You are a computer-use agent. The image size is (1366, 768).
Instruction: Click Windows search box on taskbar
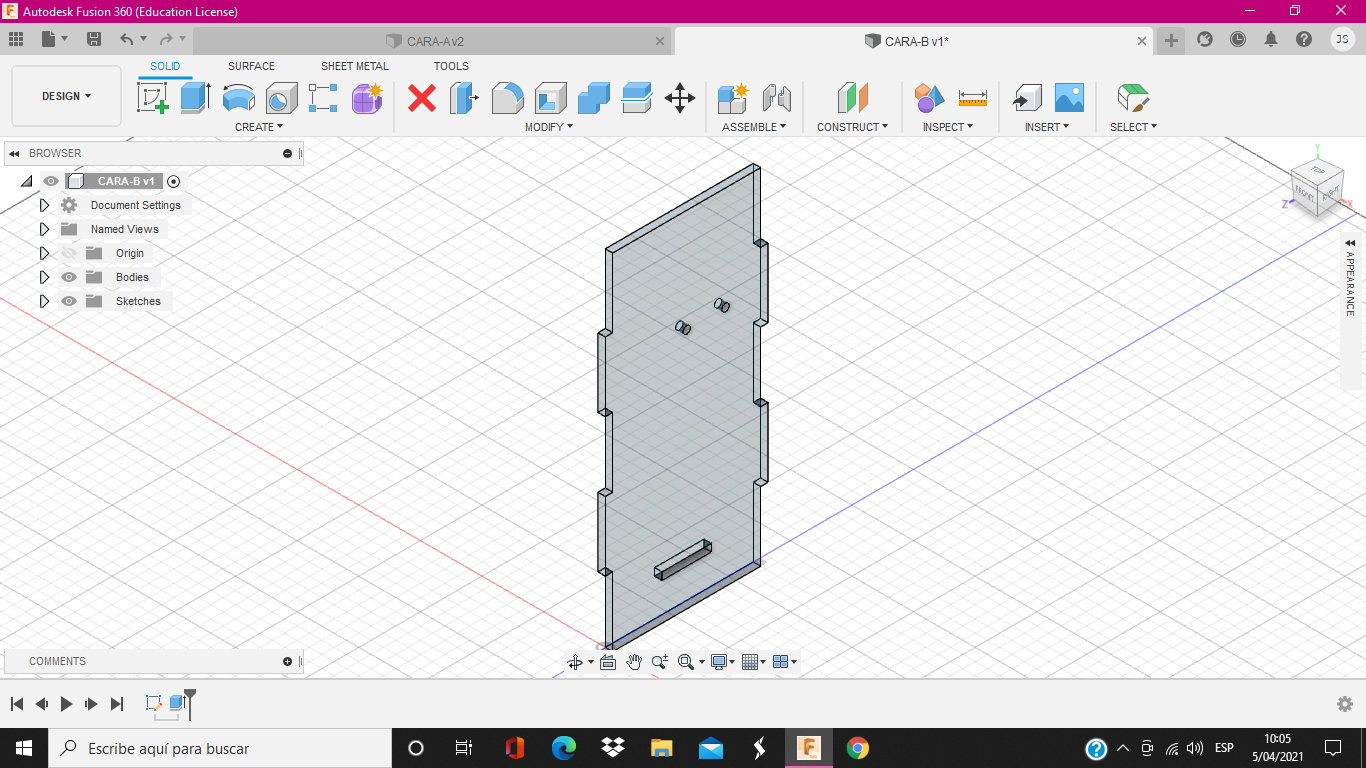coord(220,748)
